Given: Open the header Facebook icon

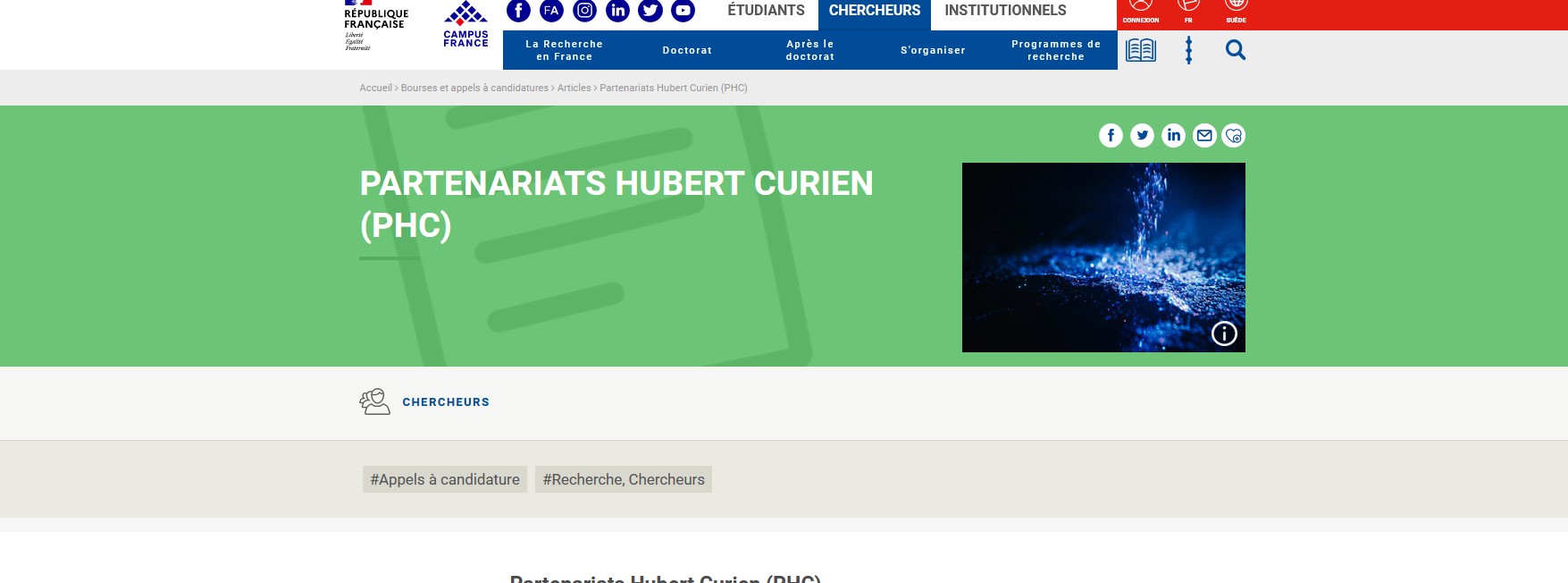Looking at the screenshot, I should click(518, 11).
